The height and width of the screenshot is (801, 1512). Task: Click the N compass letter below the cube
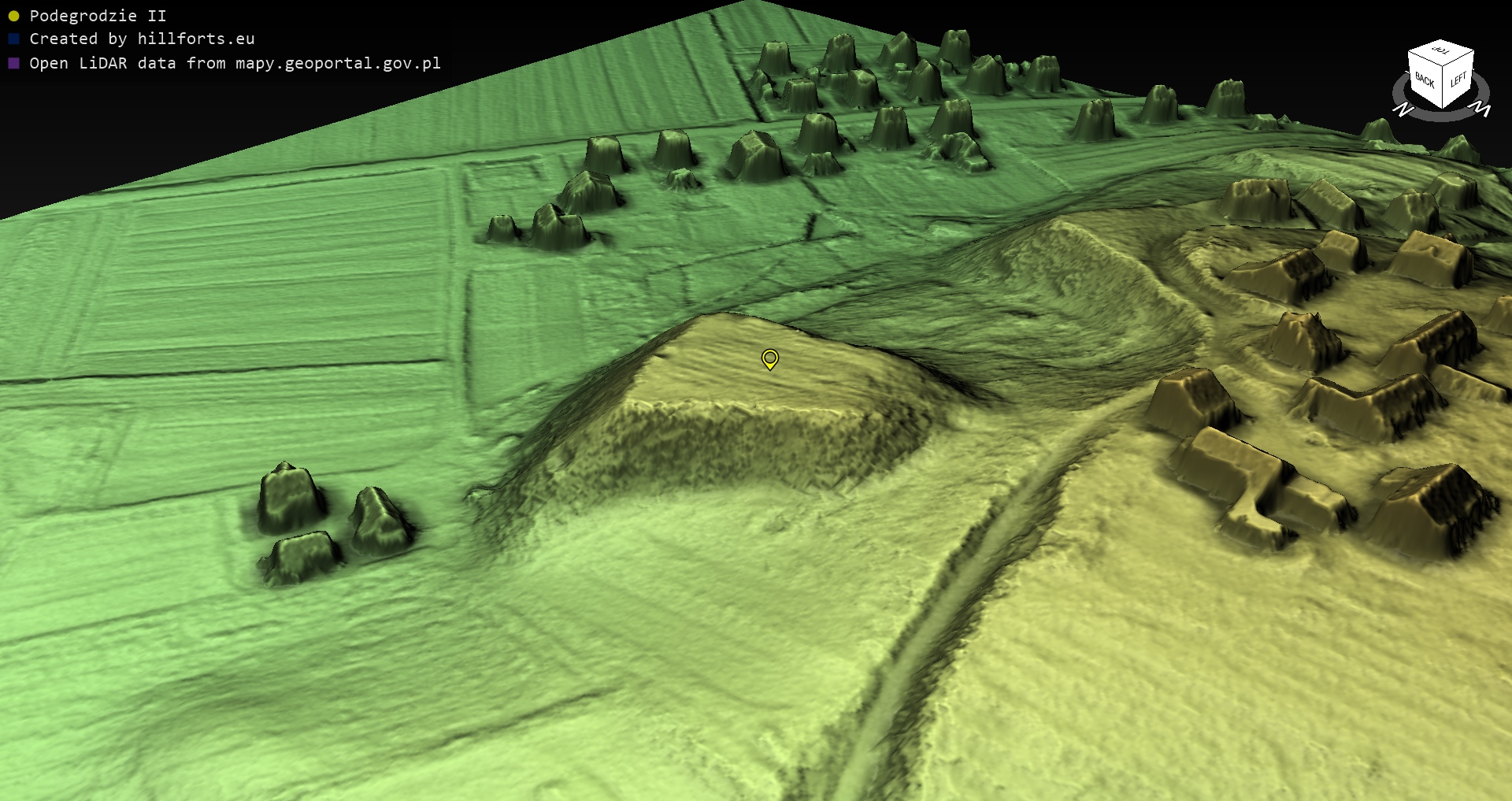coord(1403,110)
